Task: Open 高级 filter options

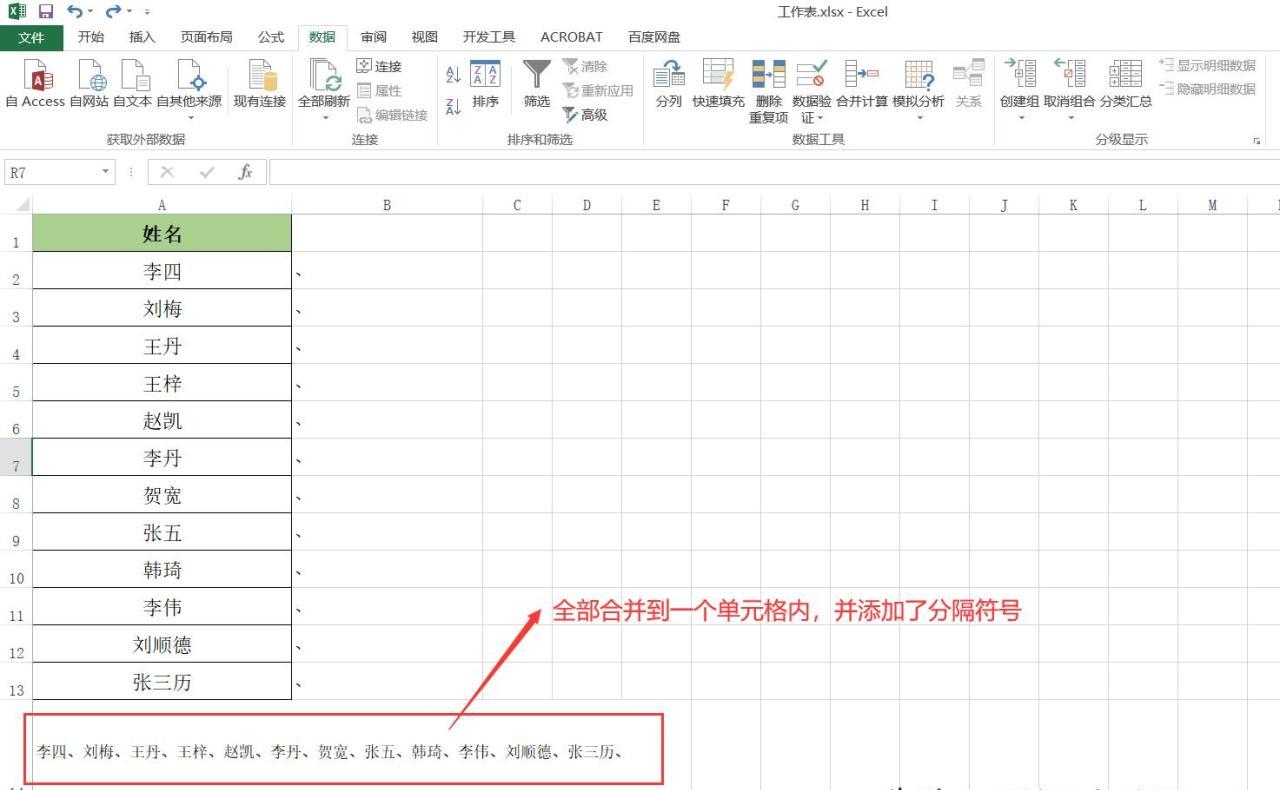Action: point(585,114)
